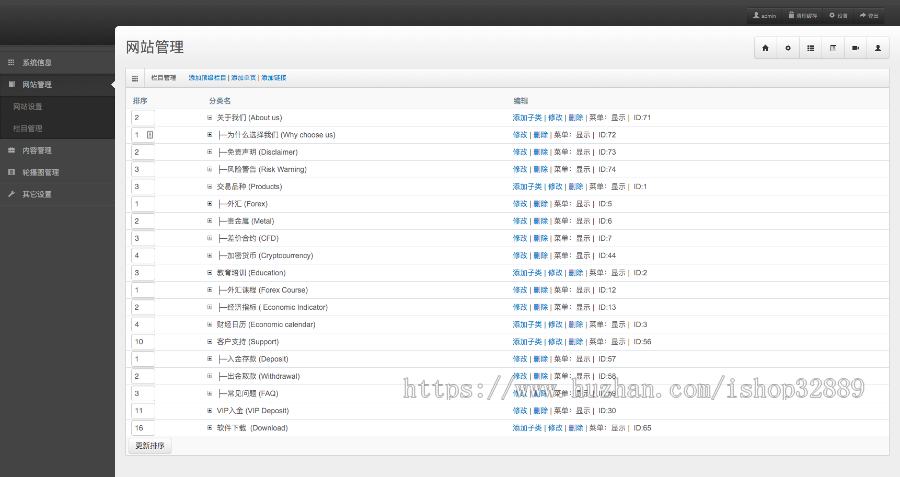Viewport: 900px width, 477px height.
Task: Click the sort order field for Download row
Action: click(143, 428)
